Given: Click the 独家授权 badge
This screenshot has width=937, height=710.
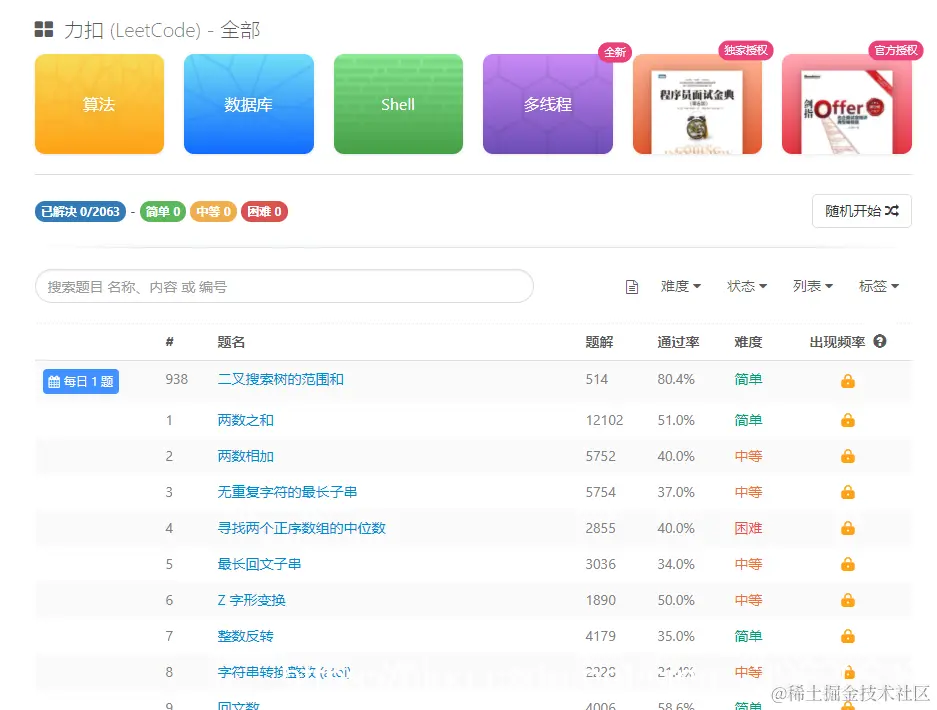Looking at the screenshot, I should 746,50.
